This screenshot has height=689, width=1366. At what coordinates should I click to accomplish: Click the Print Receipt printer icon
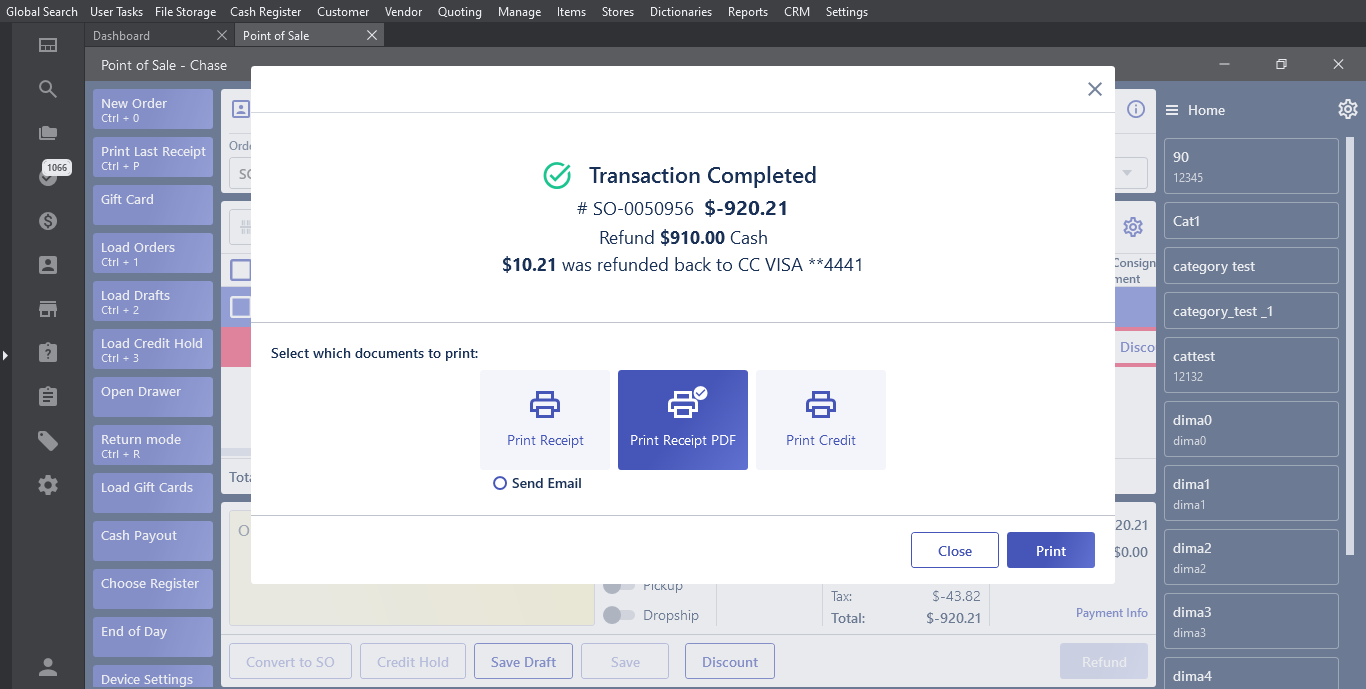545,405
